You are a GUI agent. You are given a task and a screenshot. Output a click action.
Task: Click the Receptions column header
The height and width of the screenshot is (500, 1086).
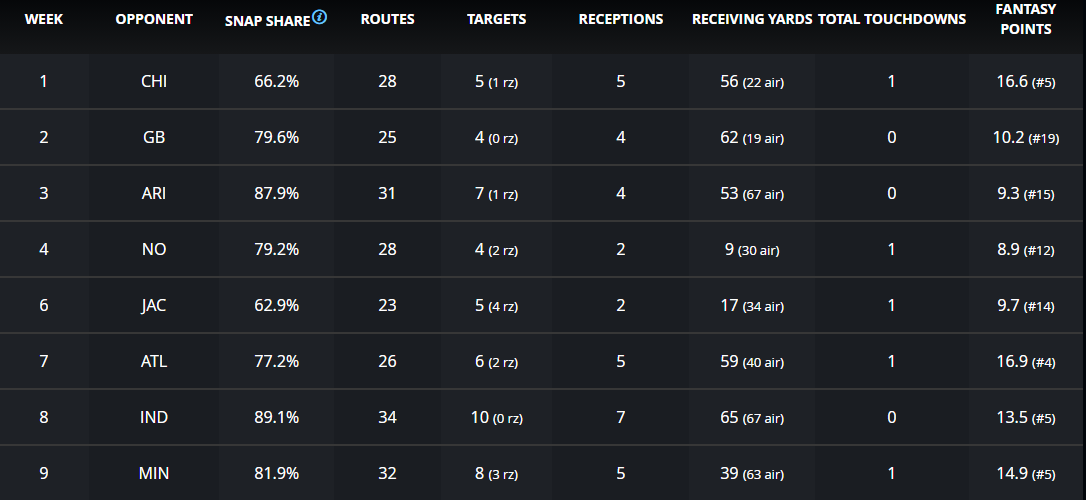(620, 20)
